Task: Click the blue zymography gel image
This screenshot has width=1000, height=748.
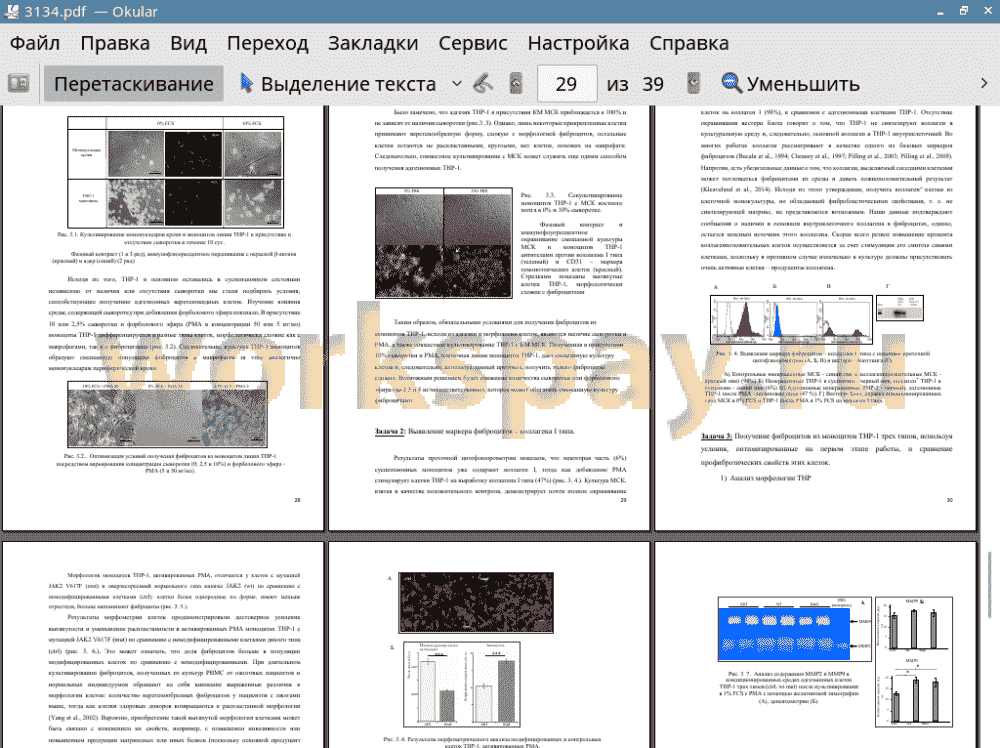Action: (x=784, y=633)
